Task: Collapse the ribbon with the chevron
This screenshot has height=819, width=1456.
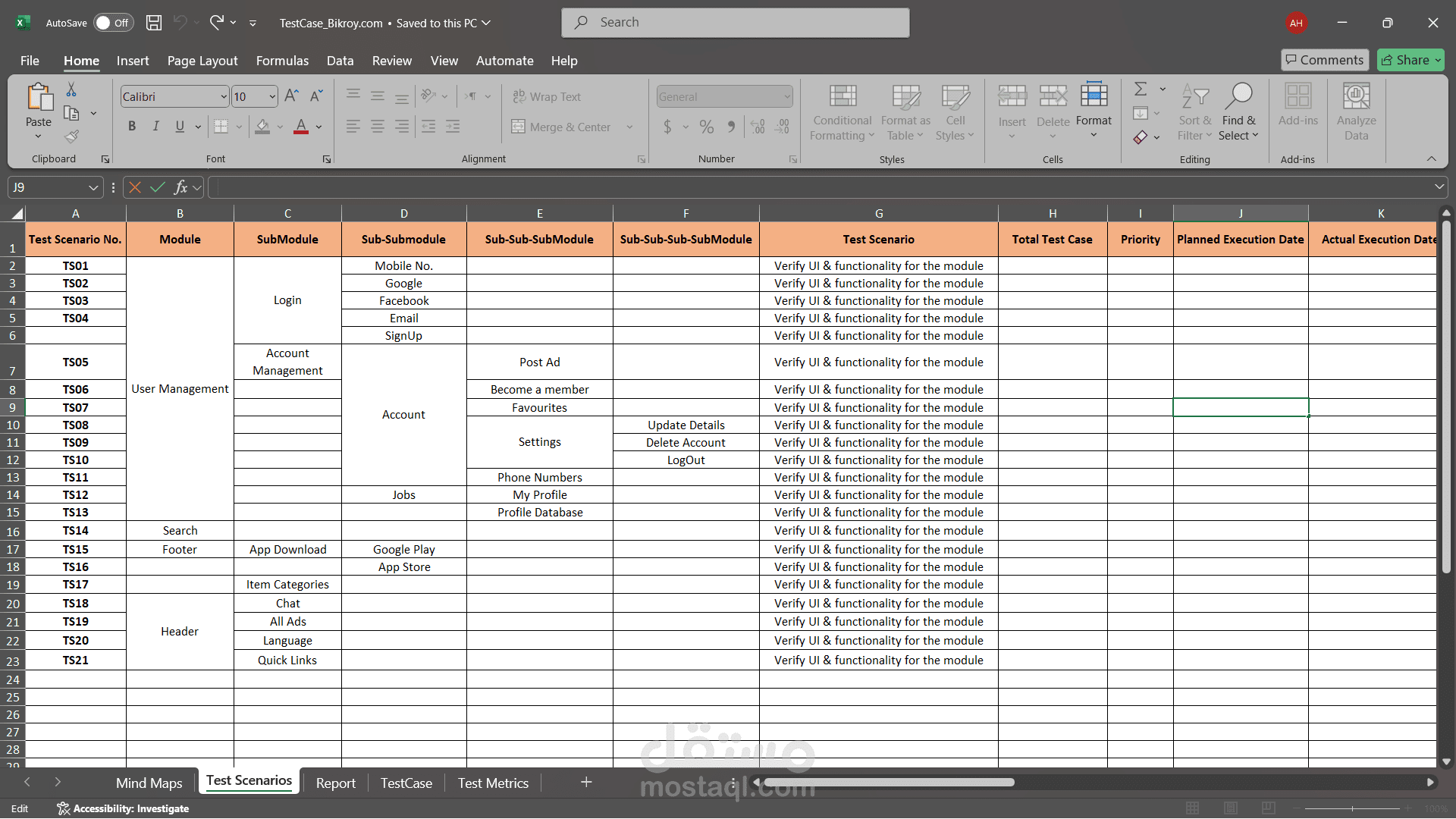Action: pyautogui.click(x=1431, y=158)
